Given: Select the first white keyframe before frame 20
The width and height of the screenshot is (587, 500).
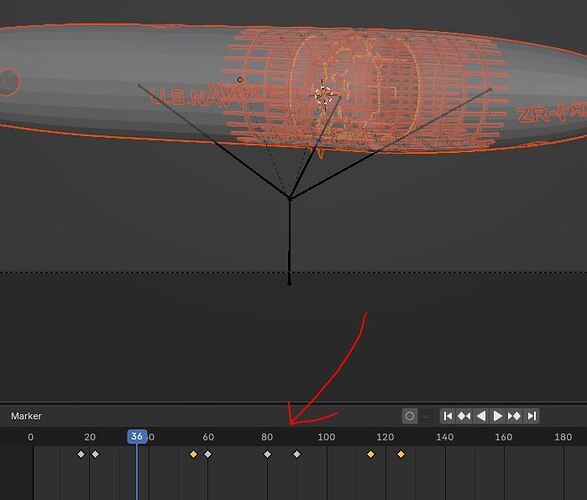Looking at the screenshot, I should coord(81,454).
